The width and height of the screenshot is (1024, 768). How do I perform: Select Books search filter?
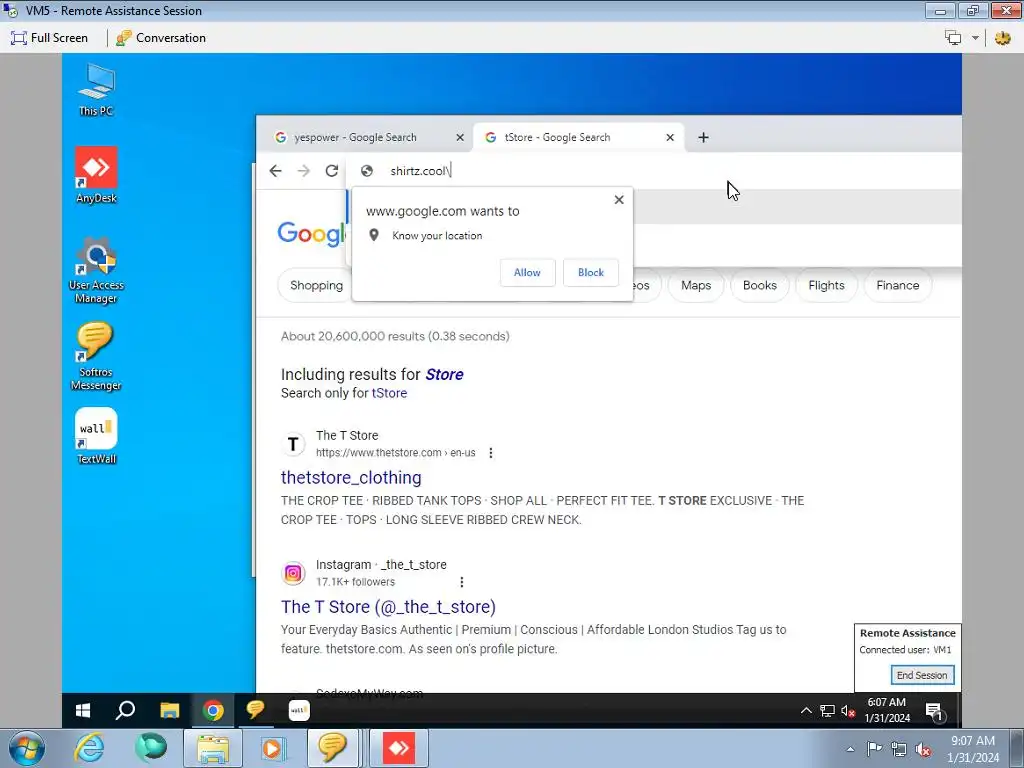pyautogui.click(x=760, y=285)
